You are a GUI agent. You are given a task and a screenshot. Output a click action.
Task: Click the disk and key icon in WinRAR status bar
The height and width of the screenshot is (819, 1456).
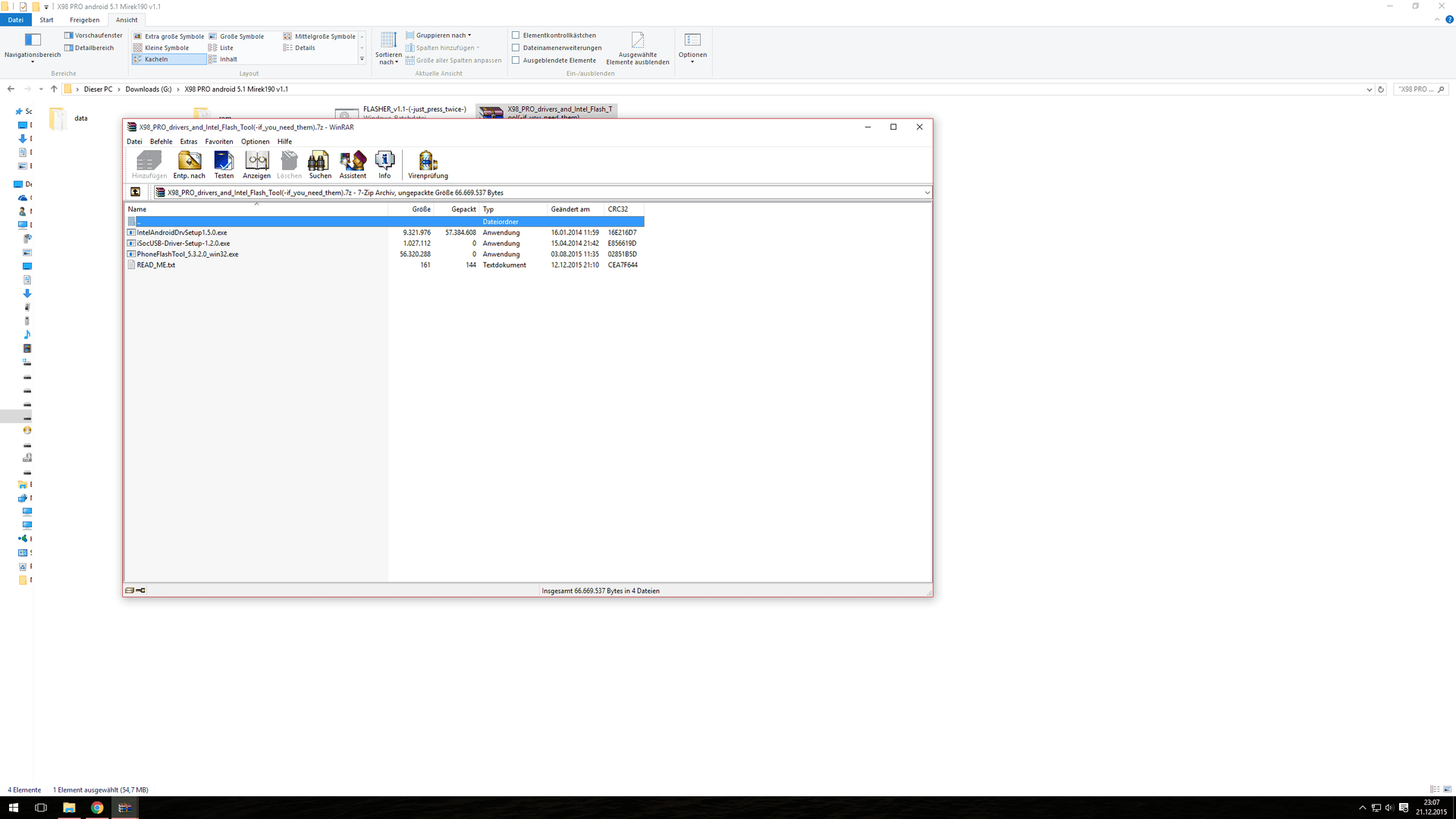(x=135, y=590)
